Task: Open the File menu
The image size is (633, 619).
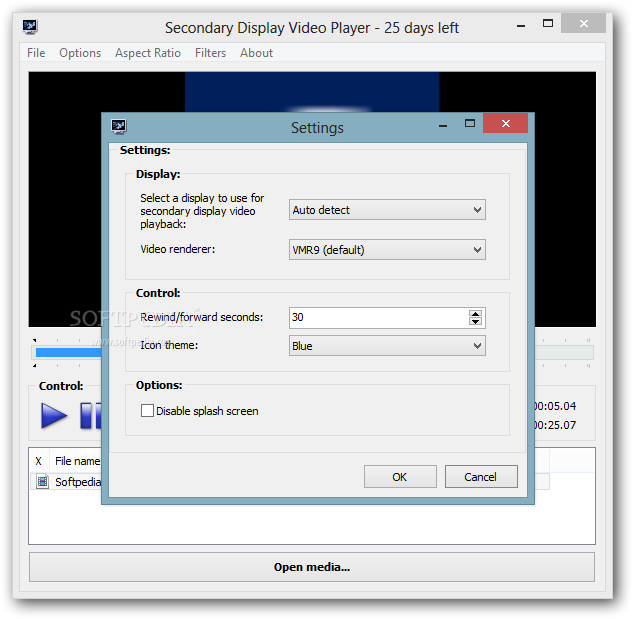Action: click(36, 53)
